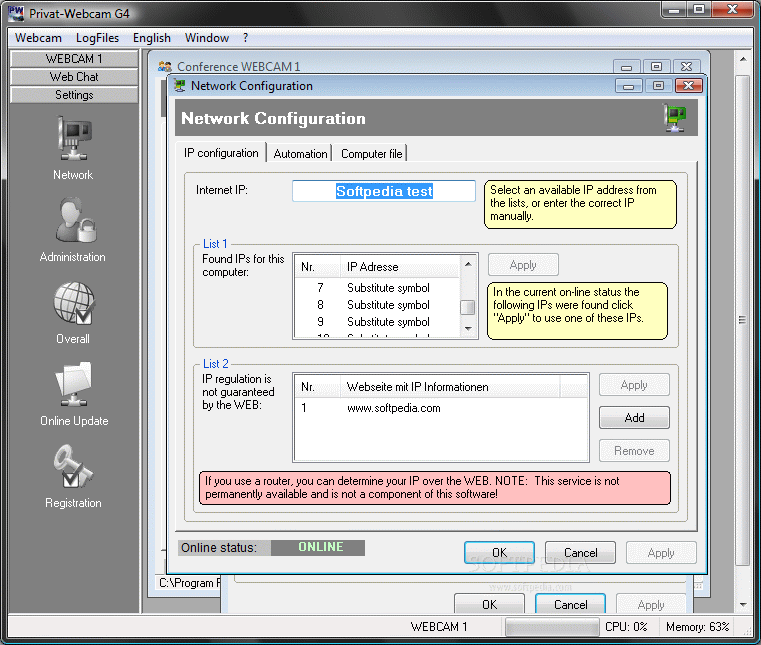
Task: Open the Web Chat sidebar section
Action: (74, 77)
